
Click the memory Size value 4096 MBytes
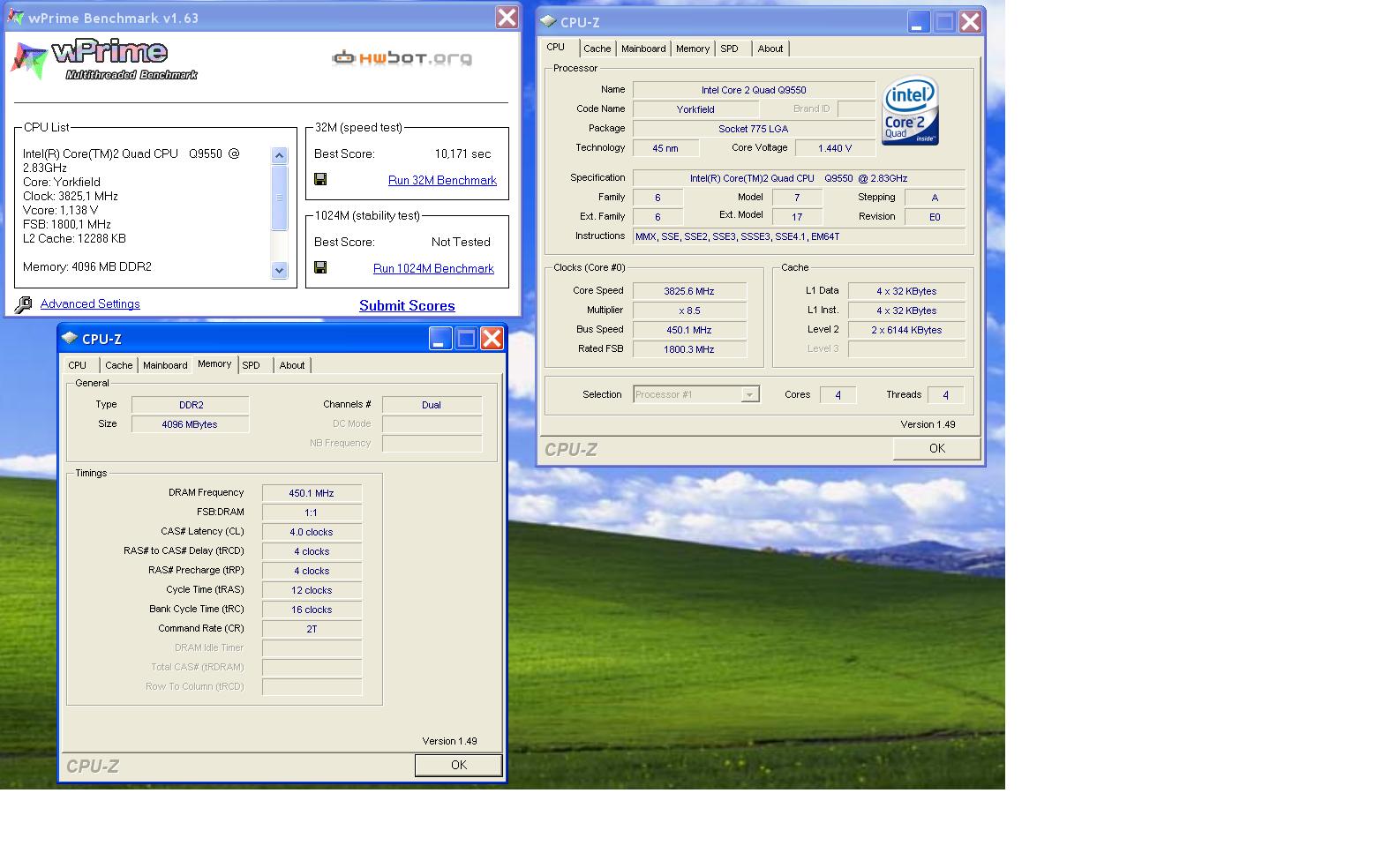coord(191,424)
